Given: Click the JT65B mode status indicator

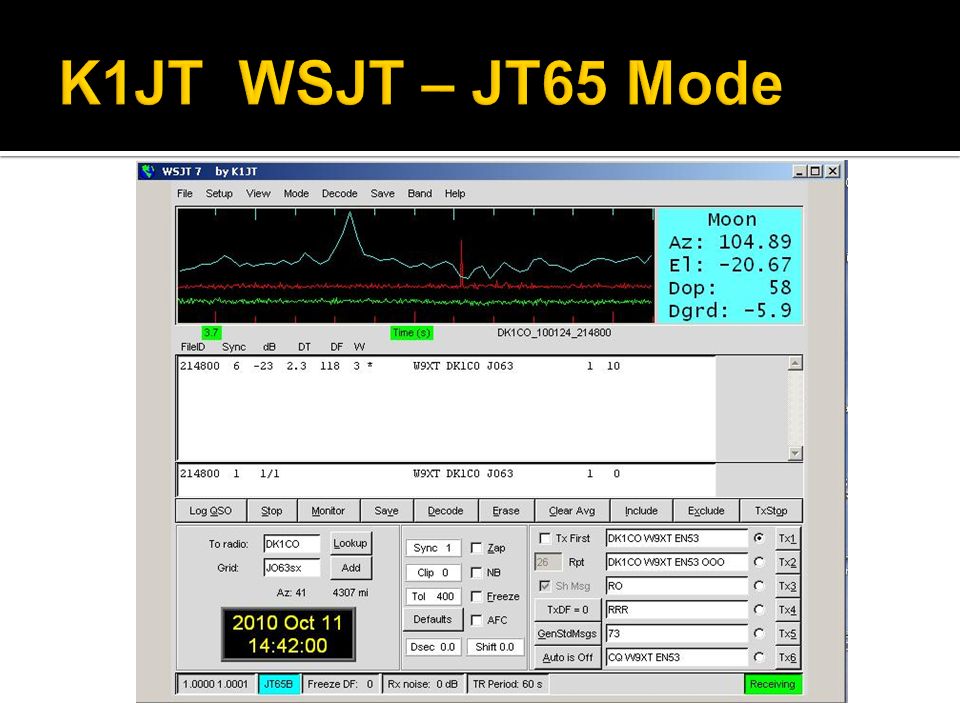Looking at the screenshot, I should coord(278,684).
